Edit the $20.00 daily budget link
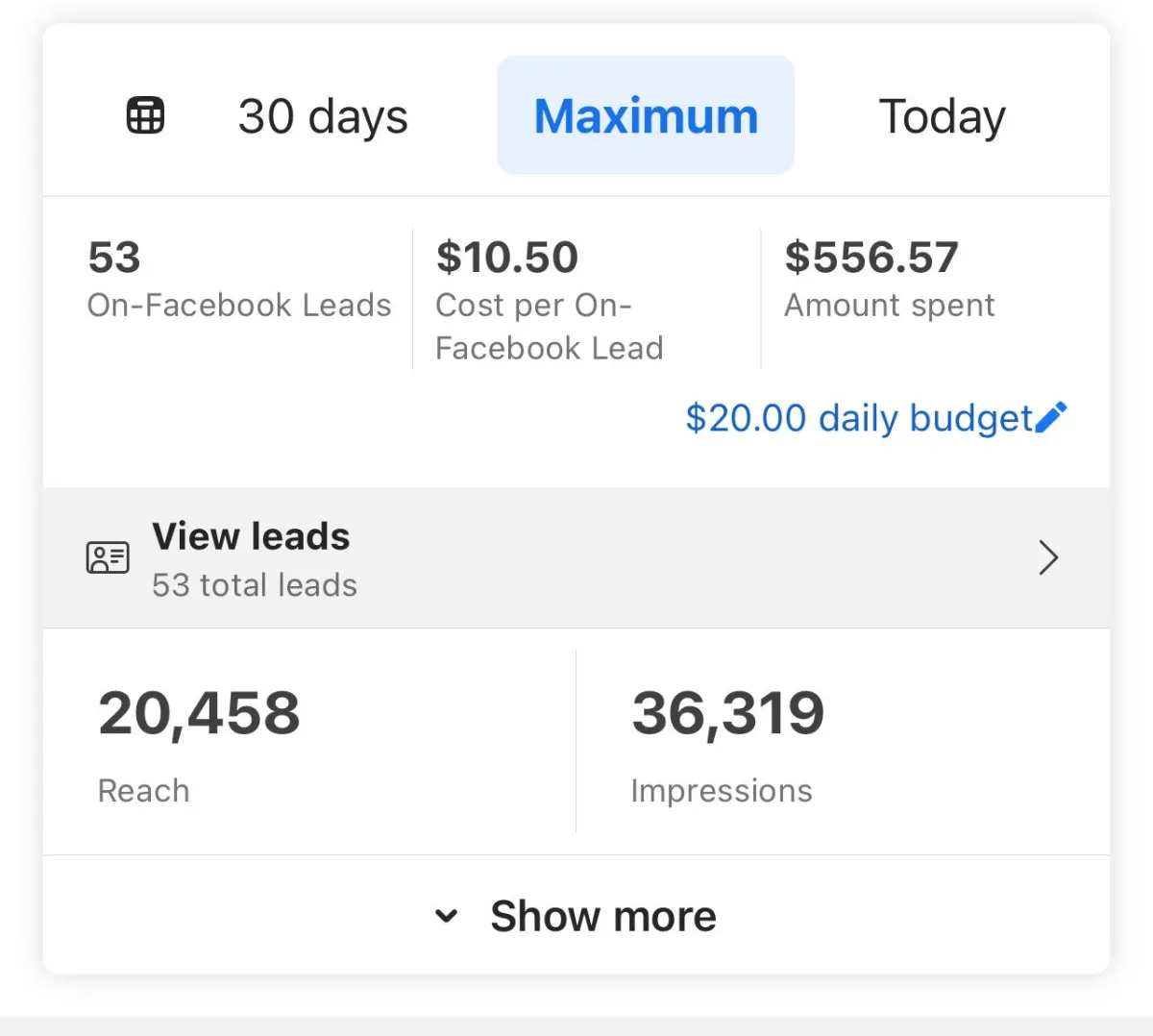This screenshot has width=1153, height=1036. (x=859, y=418)
